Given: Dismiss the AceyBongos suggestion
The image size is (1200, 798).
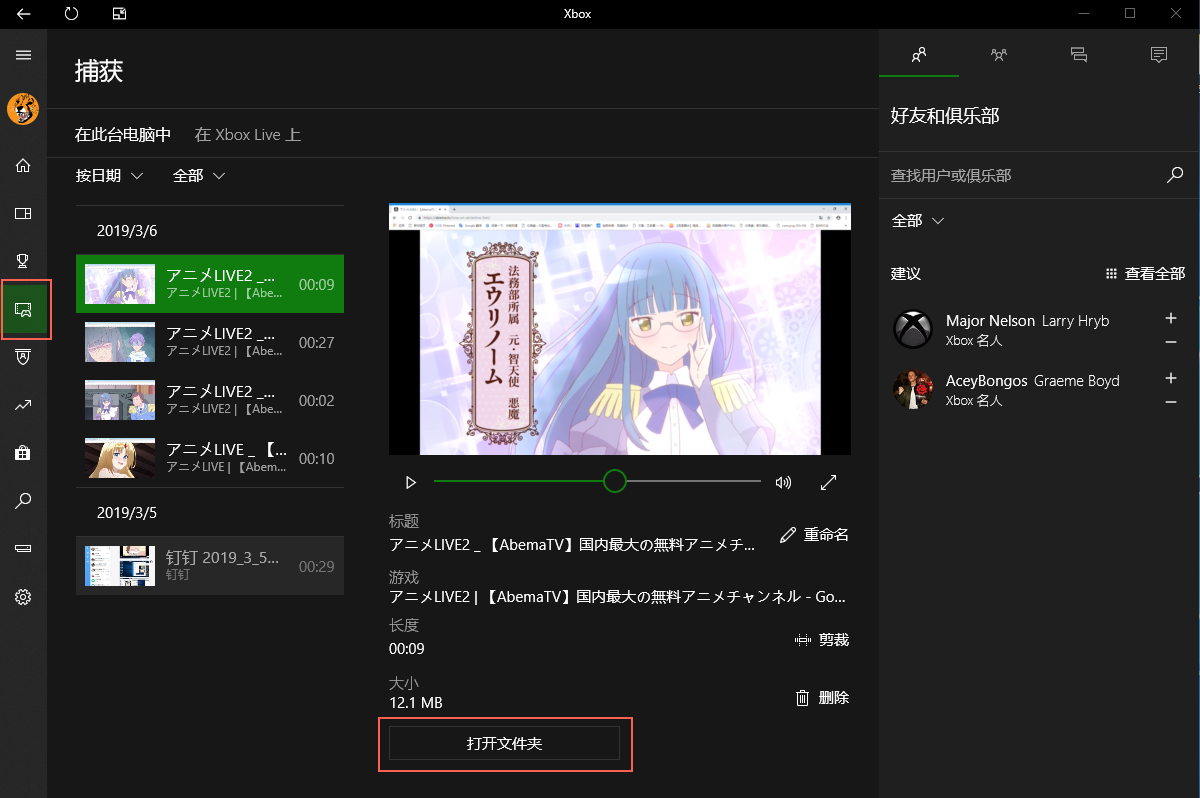Looking at the screenshot, I should (1171, 402).
